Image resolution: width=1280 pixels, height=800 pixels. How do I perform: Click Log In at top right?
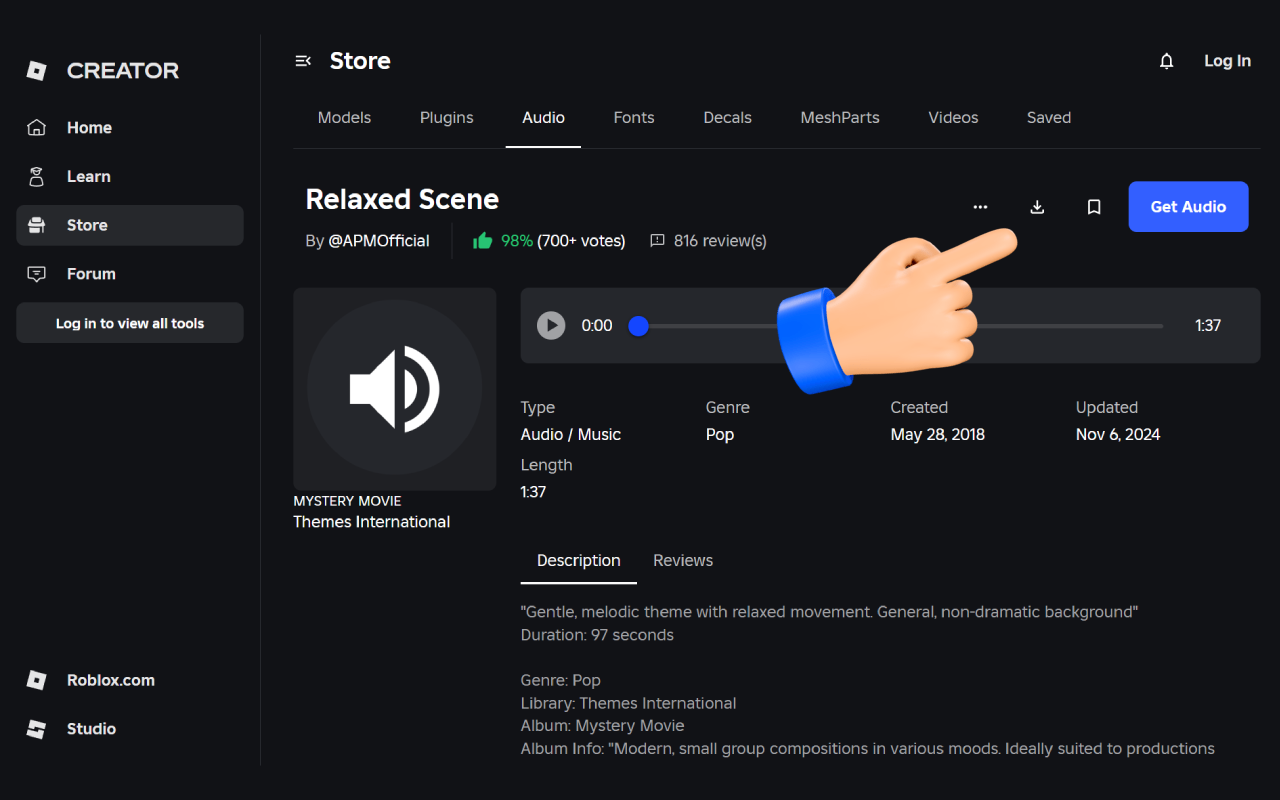(1227, 61)
